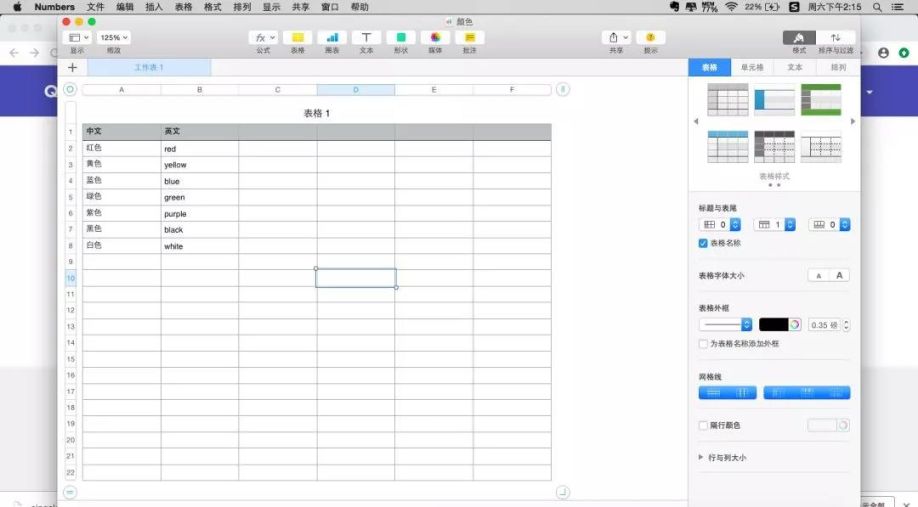The width and height of the screenshot is (918, 507).
Task: Add a new sheet with plus icon
Action: [x=73, y=67]
